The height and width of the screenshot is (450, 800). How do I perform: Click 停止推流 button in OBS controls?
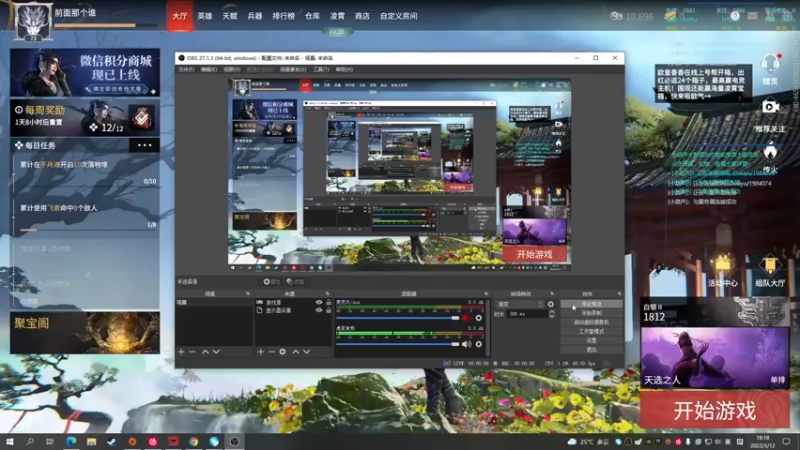coord(591,304)
